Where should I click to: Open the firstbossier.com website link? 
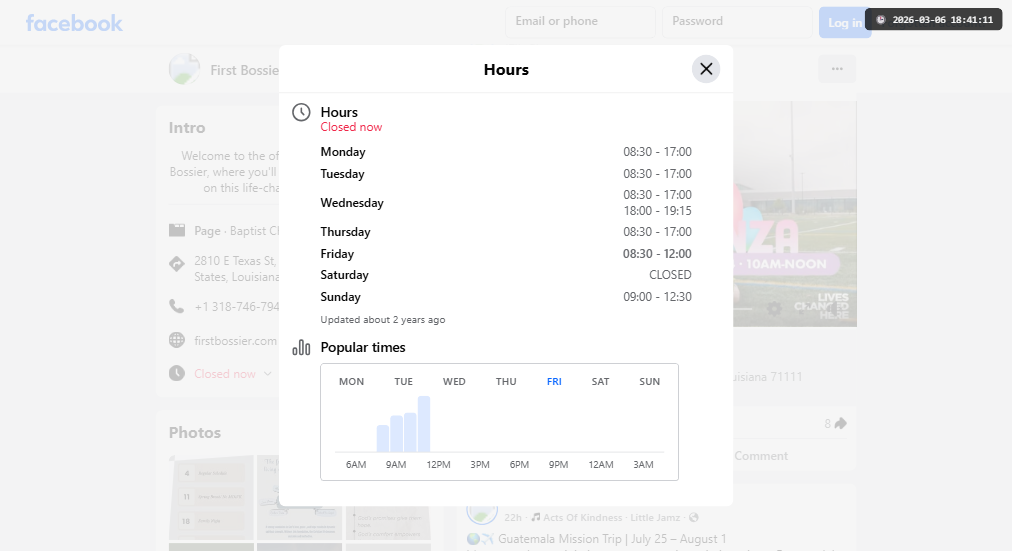(236, 341)
